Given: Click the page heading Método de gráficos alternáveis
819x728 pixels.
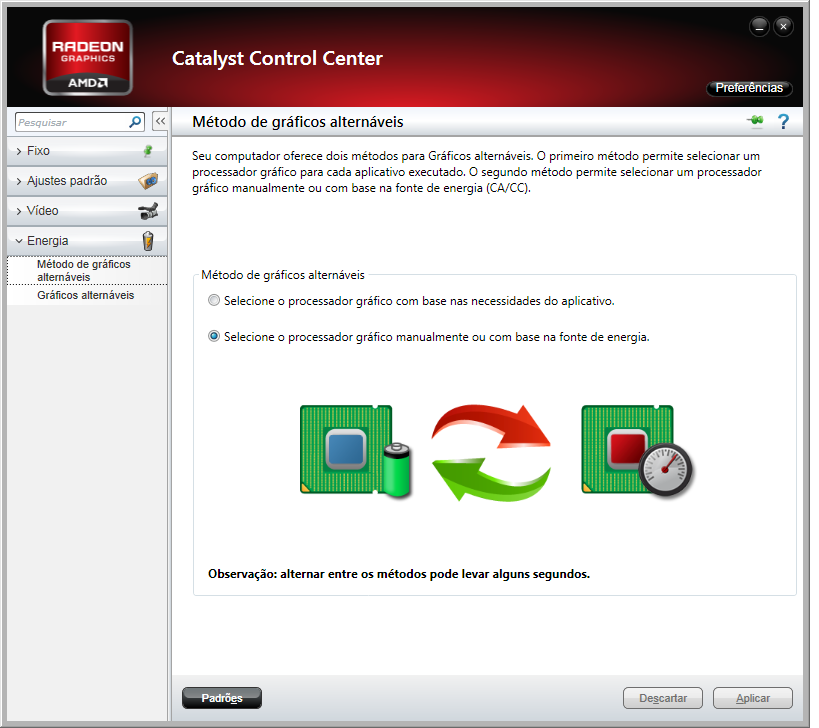Looking at the screenshot, I should 298,122.
